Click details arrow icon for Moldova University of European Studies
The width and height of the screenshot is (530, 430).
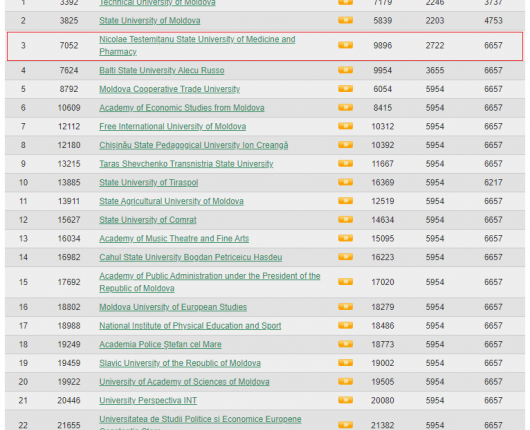[x=345, y=307]
